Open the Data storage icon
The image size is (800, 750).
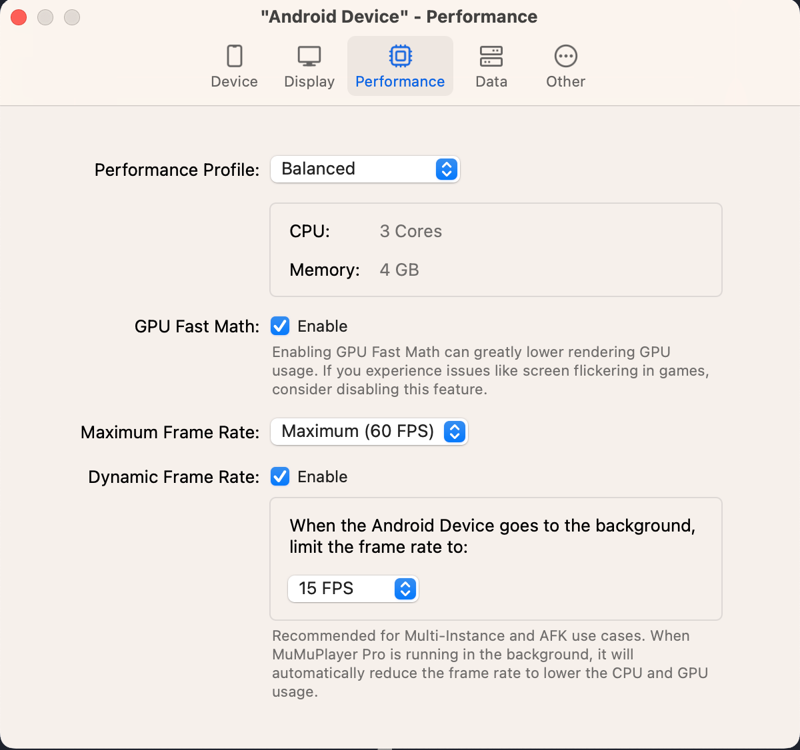[491, 56]
